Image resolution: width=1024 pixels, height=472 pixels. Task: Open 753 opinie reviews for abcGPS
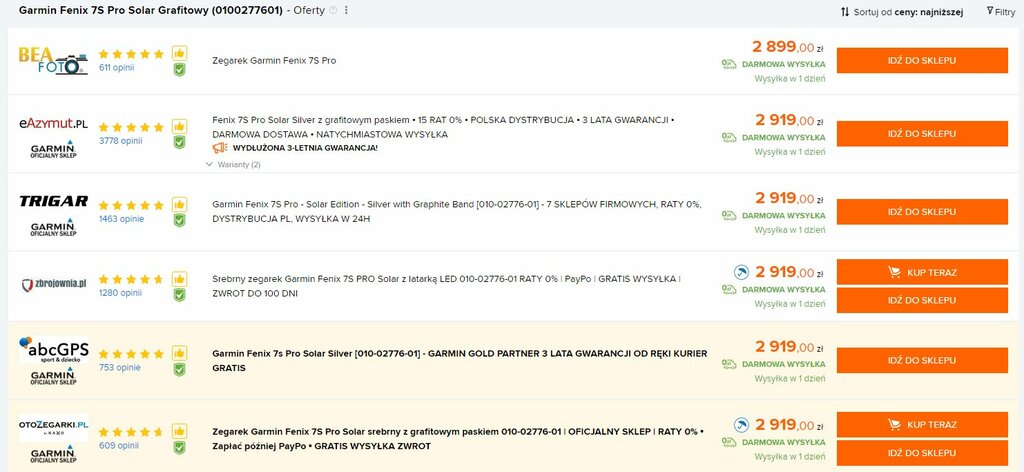120,368
